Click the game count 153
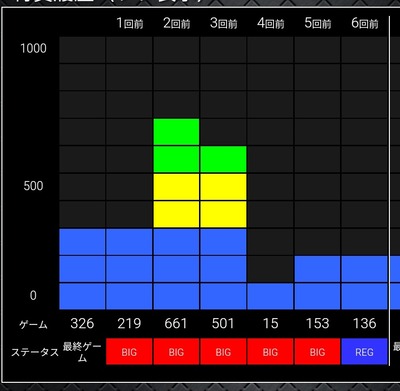This screenshot has width=400, height=391. (x=317, y=323)
